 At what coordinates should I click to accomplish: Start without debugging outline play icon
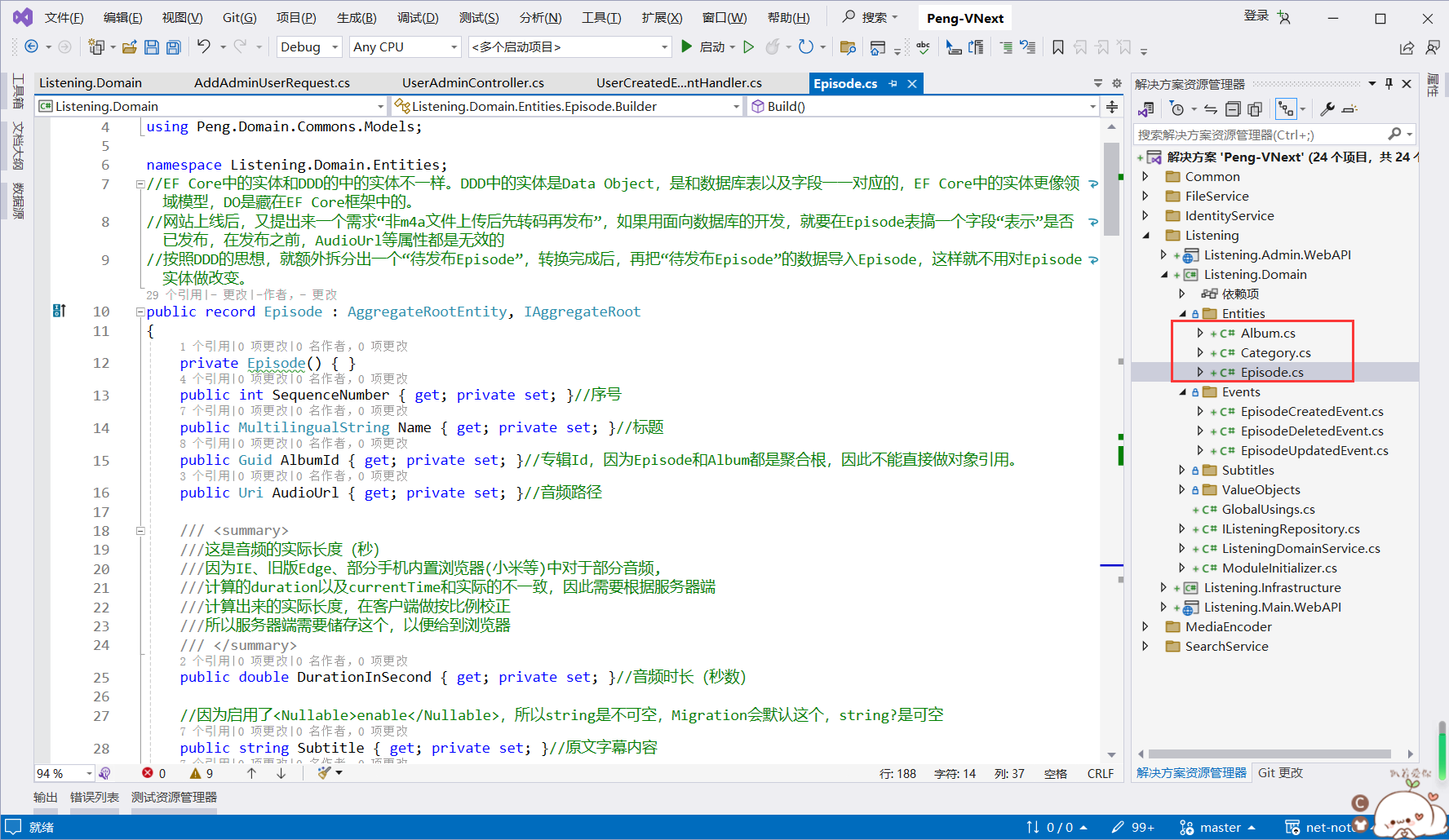click(749, 46)
